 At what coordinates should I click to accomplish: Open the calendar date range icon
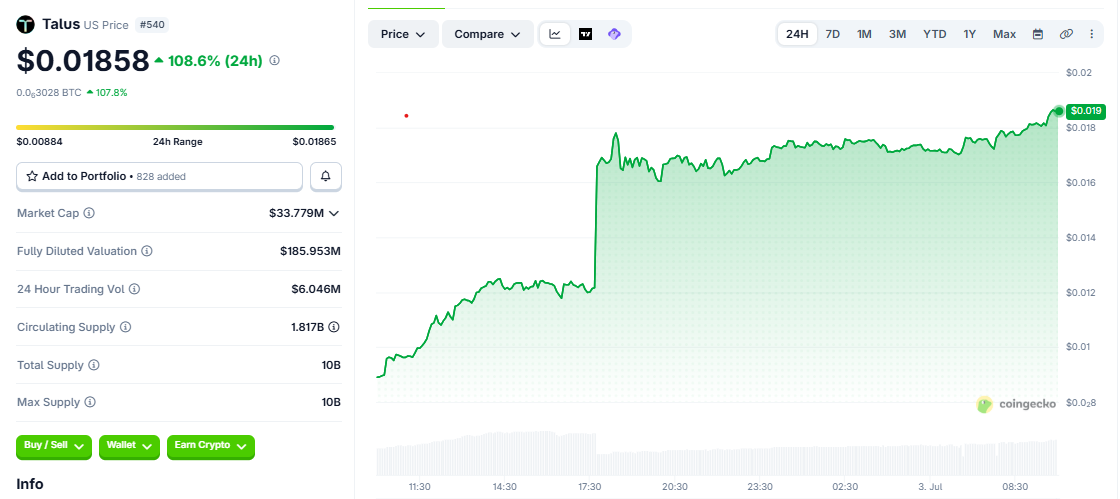1038,34
